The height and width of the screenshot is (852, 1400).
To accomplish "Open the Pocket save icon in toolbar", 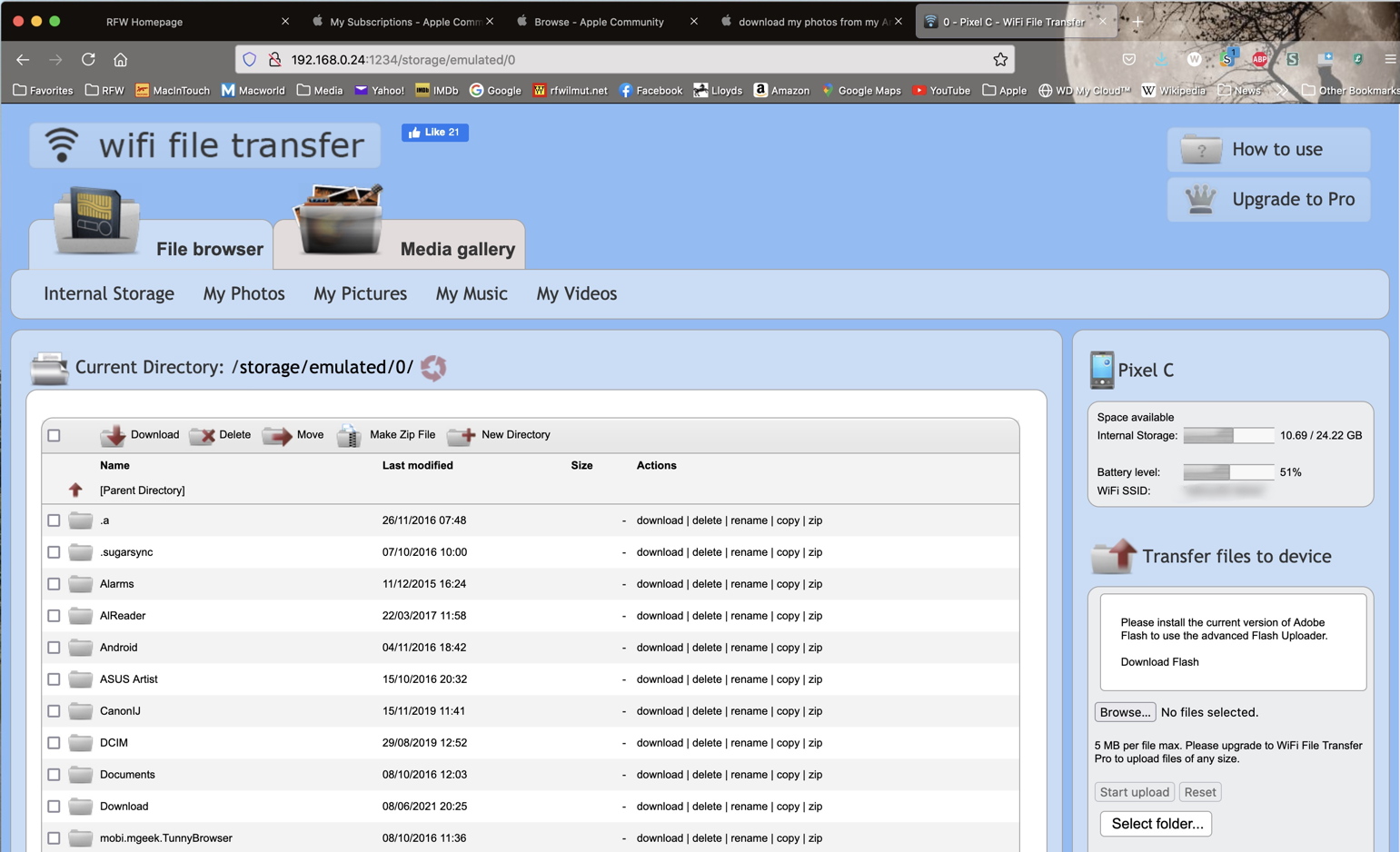I will pyautogui.click(x=1128, y=59).
